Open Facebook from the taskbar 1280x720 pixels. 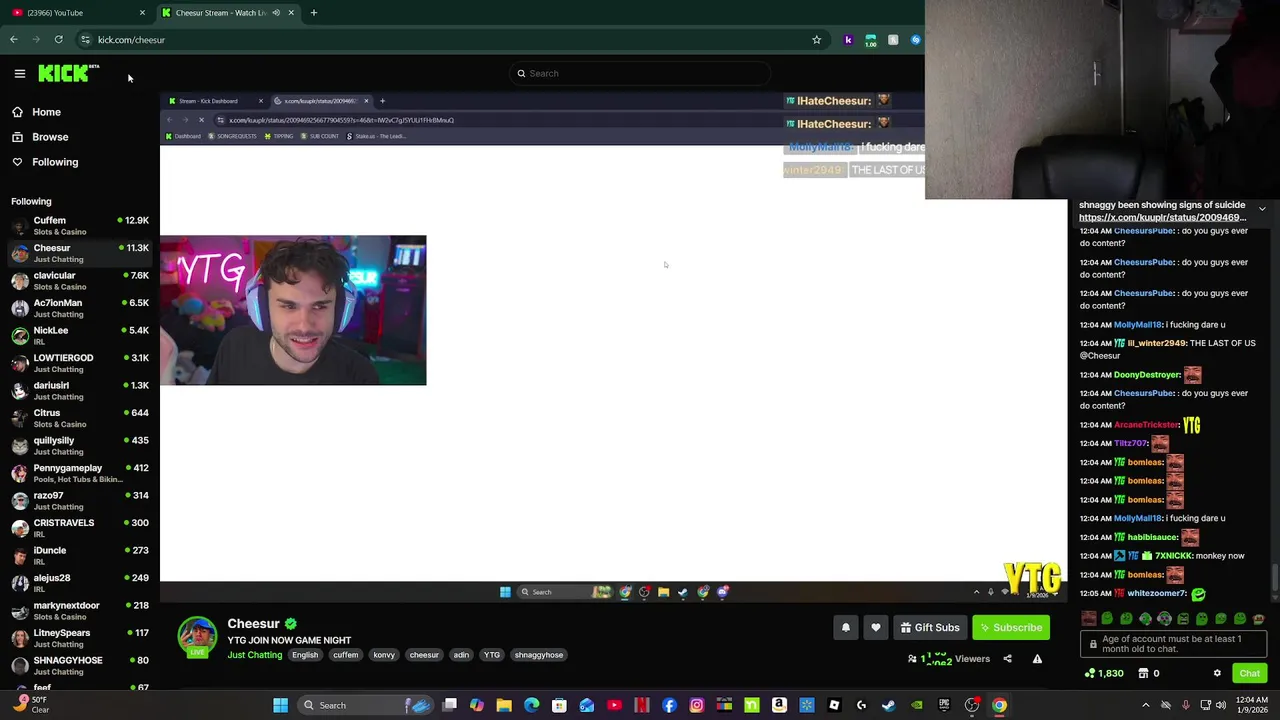pyautogui.click(x=669, y=705)
